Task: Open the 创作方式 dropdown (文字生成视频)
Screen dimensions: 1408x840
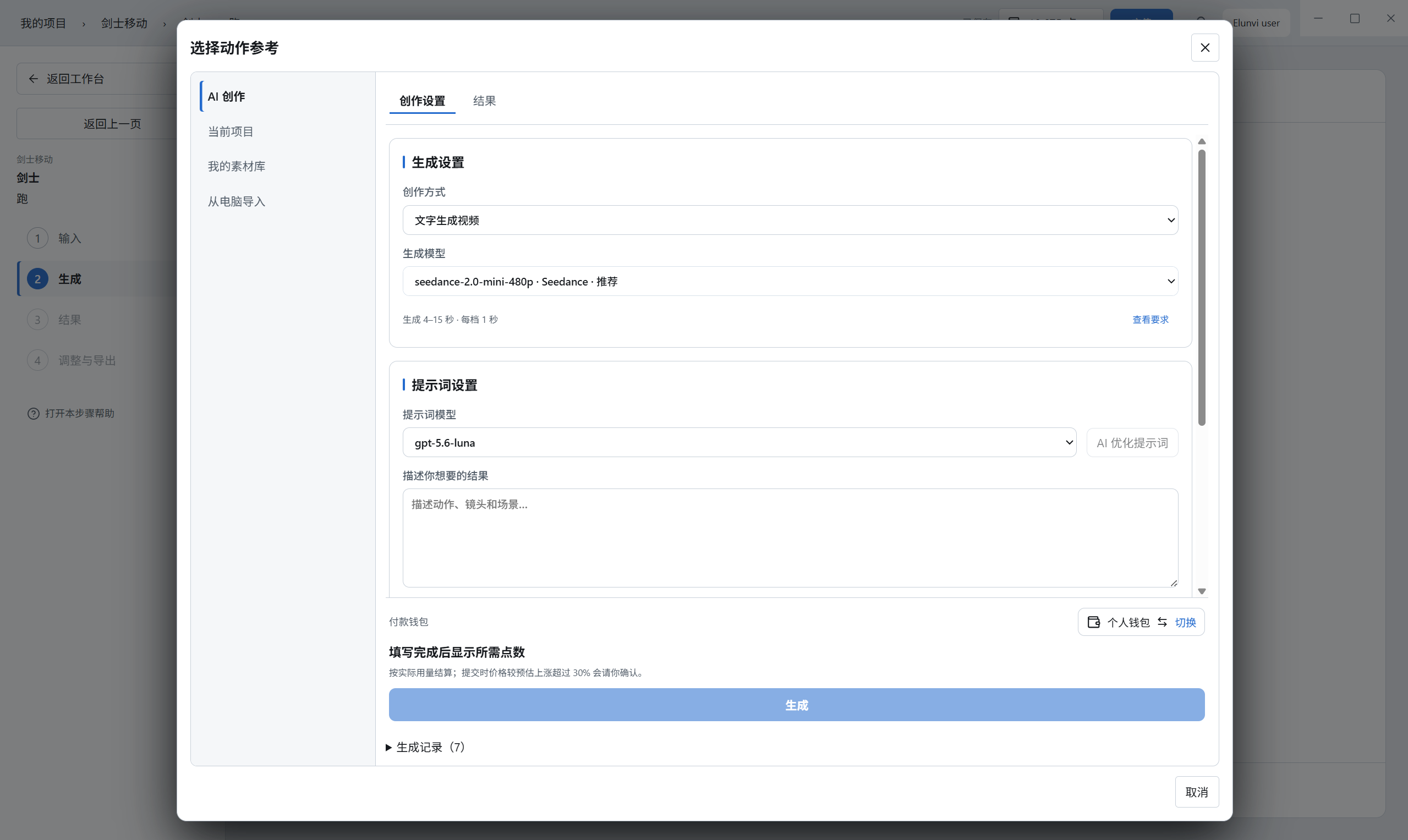Action: (790, 220)
